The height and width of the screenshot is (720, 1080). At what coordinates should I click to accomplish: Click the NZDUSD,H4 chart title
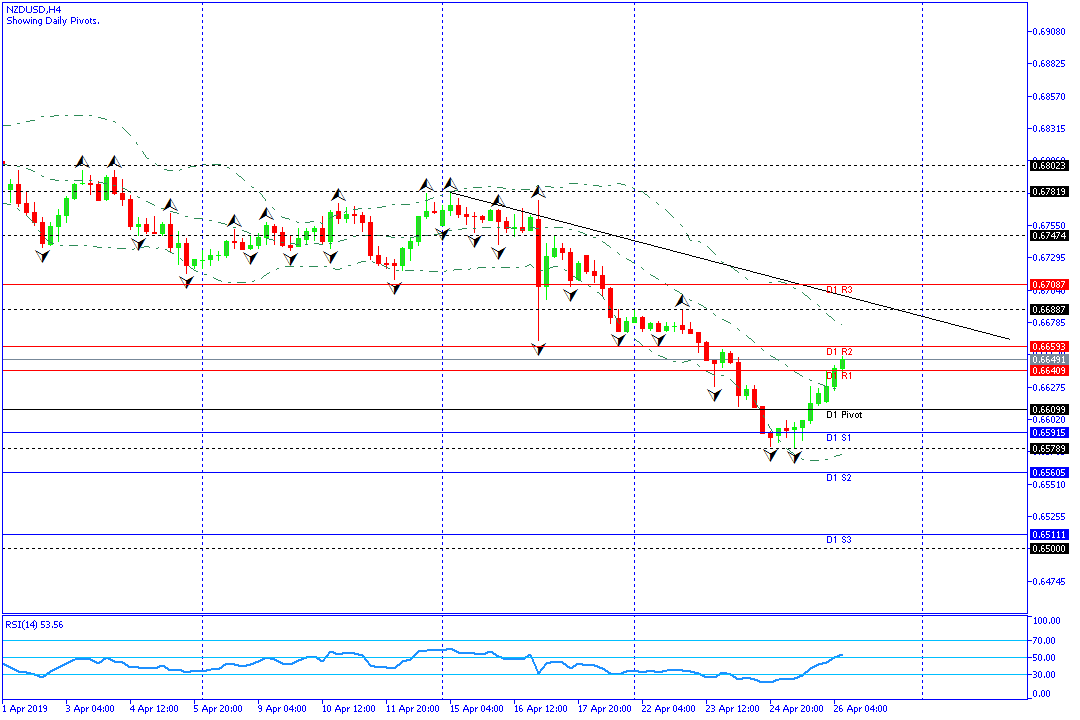tap(33, 10)
